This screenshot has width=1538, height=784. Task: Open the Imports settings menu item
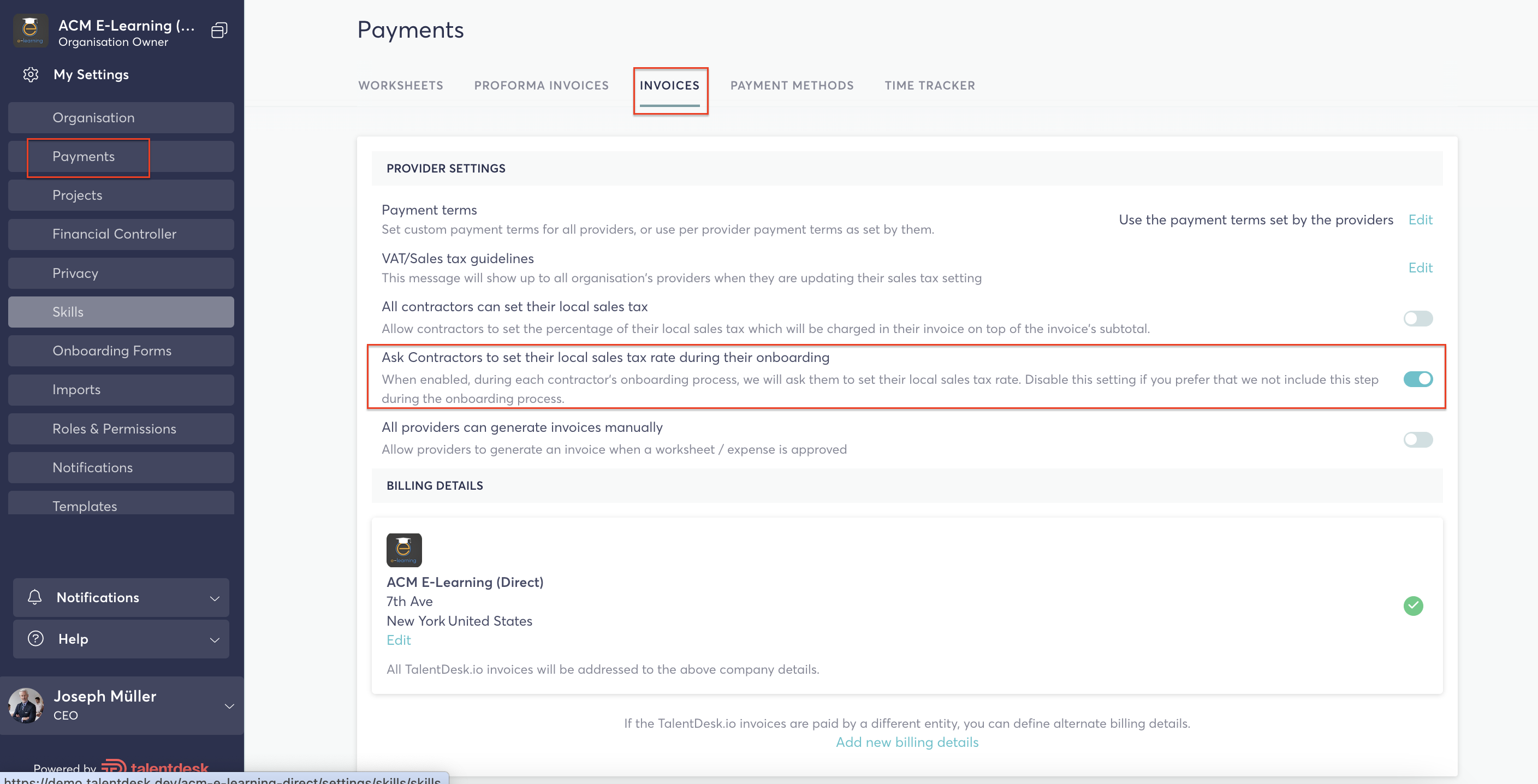tap(121, 389)
